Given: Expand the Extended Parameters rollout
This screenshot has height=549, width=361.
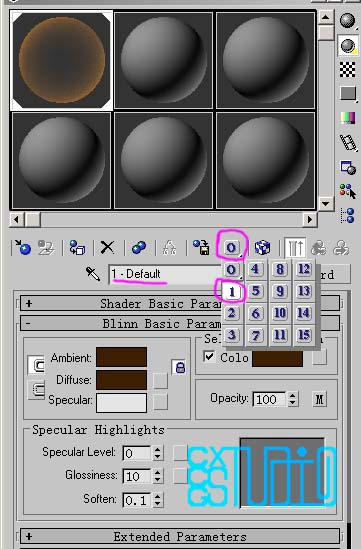Looking at the screenshot, I should coord(180,536).
